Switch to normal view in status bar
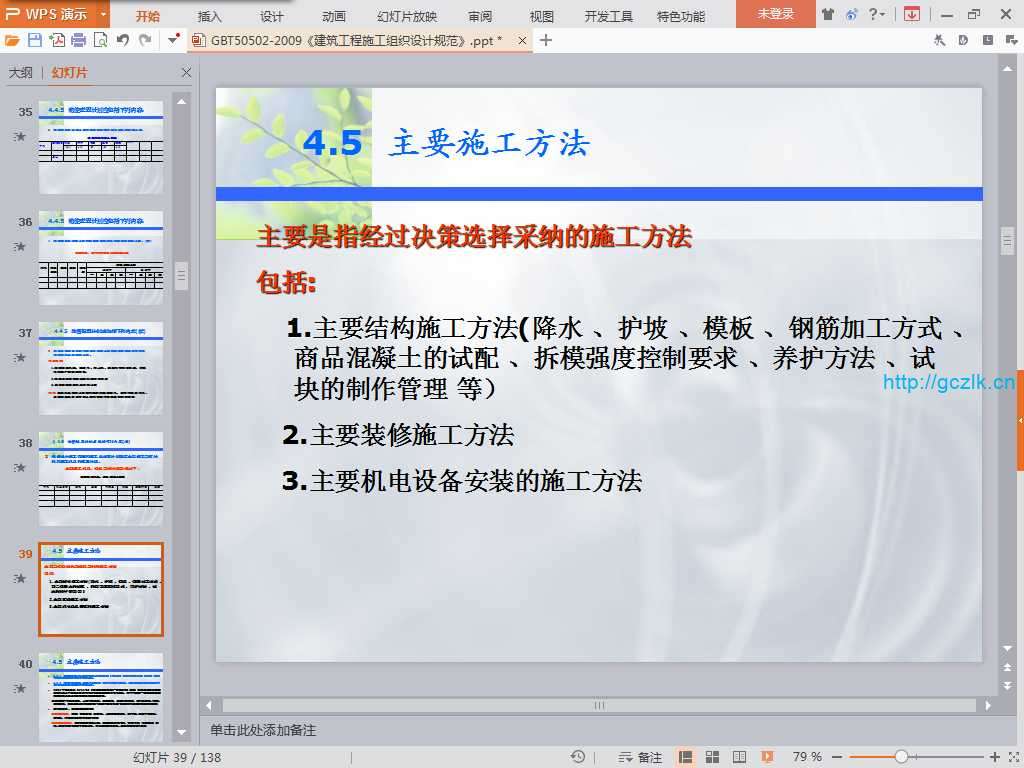1024x768 pixels. [x=686, y=757]
